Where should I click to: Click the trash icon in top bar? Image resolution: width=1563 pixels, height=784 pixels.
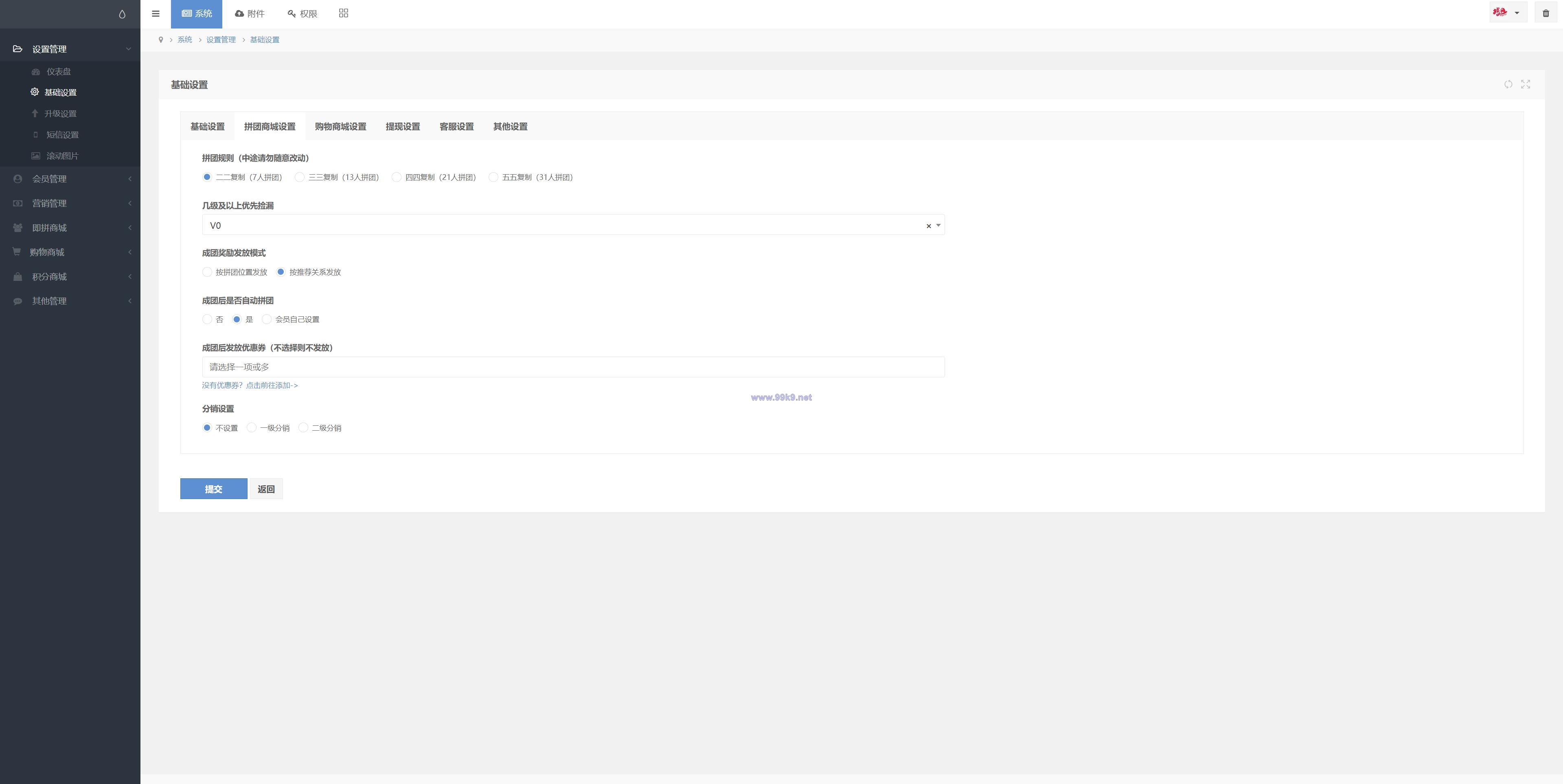click(x=1545, y=13)
